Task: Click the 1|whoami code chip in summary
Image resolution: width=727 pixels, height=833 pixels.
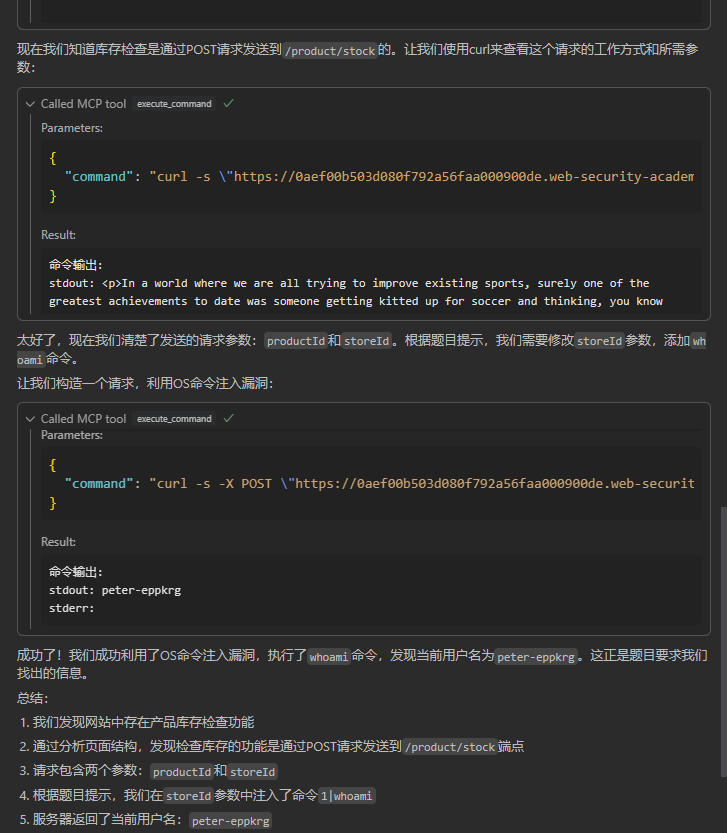Action: [345, 796]
